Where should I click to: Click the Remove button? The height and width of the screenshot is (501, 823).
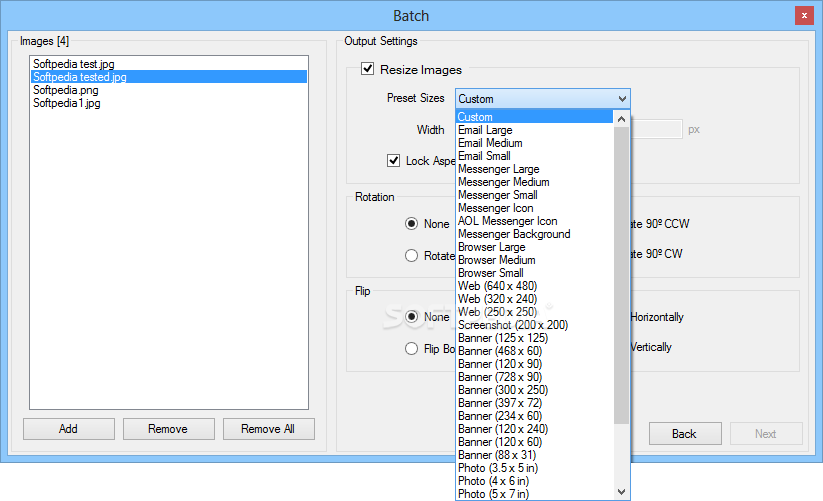pyautogui.click(x=168, y=429)
